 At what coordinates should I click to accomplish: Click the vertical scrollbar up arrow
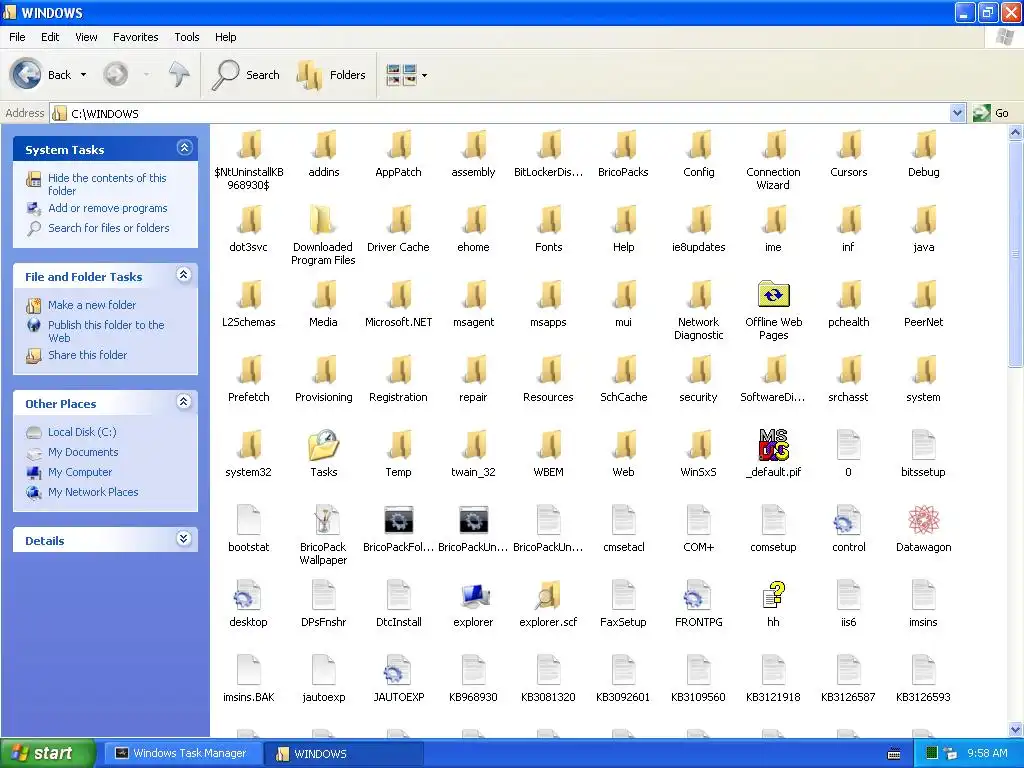click(x=1016, y=133)
